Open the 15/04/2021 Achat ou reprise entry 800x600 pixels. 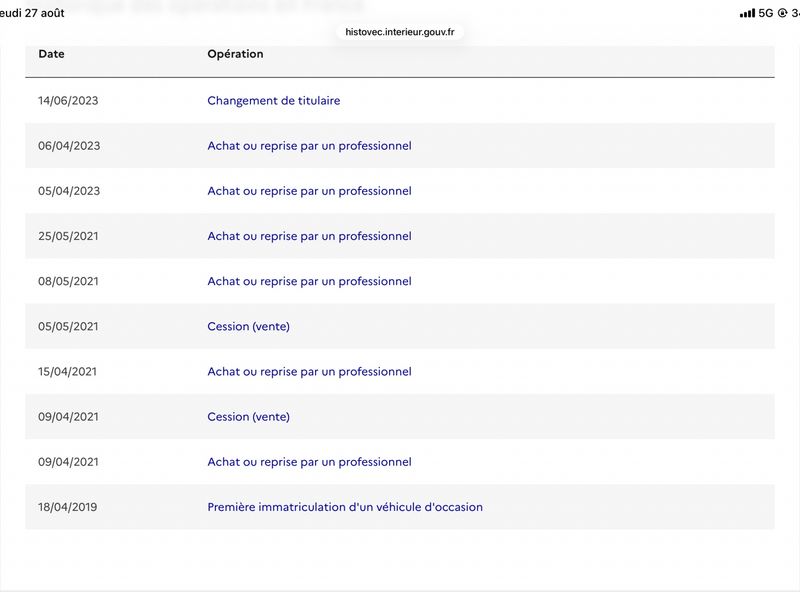(309, 371)
